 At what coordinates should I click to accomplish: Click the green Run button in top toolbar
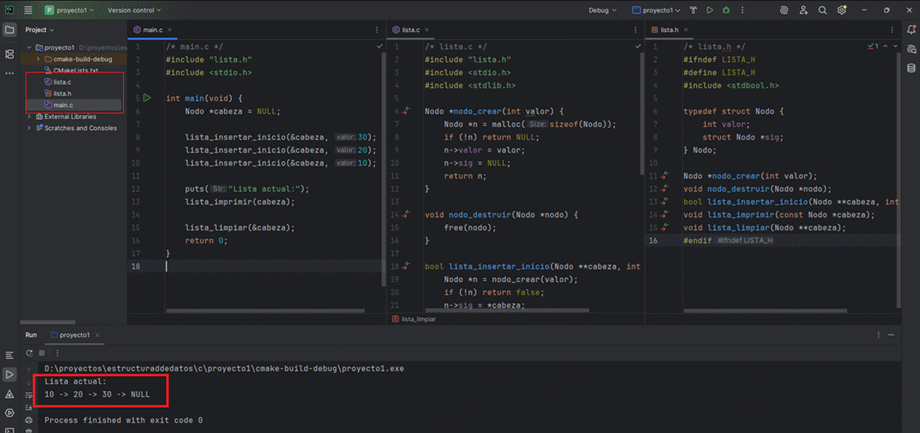click(x=710, y=10)
